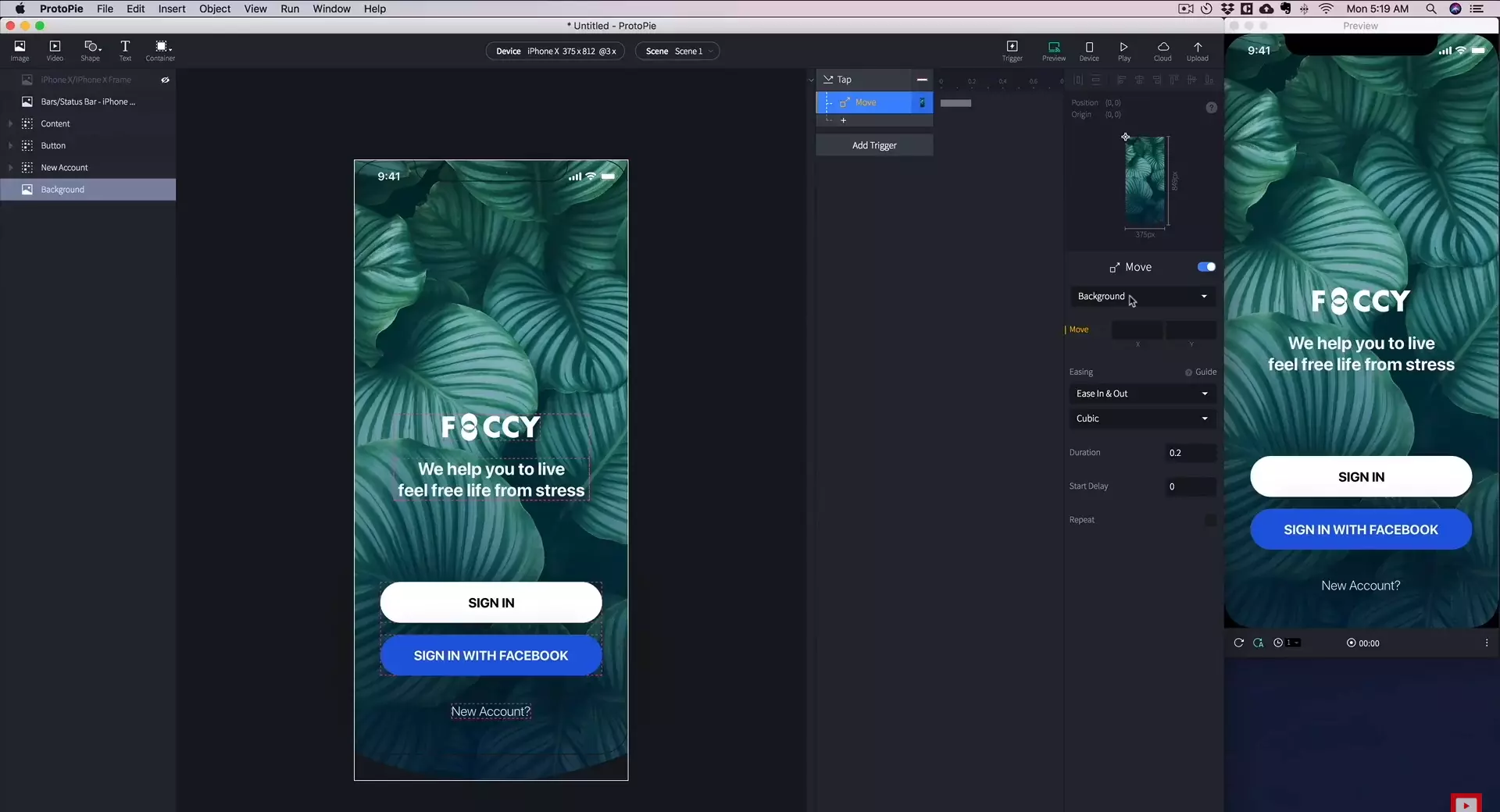Viewport: 1500px width, 812px height.
Task: Open the Object menu
Action: 215,9
